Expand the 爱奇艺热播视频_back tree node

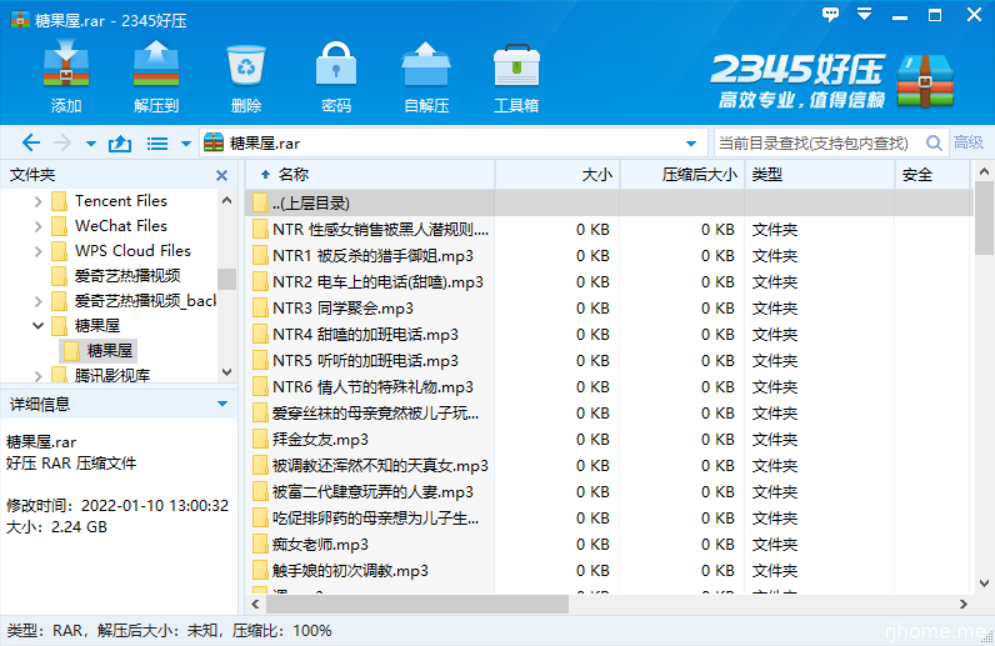pyautogui.click(x=37, y=301)
